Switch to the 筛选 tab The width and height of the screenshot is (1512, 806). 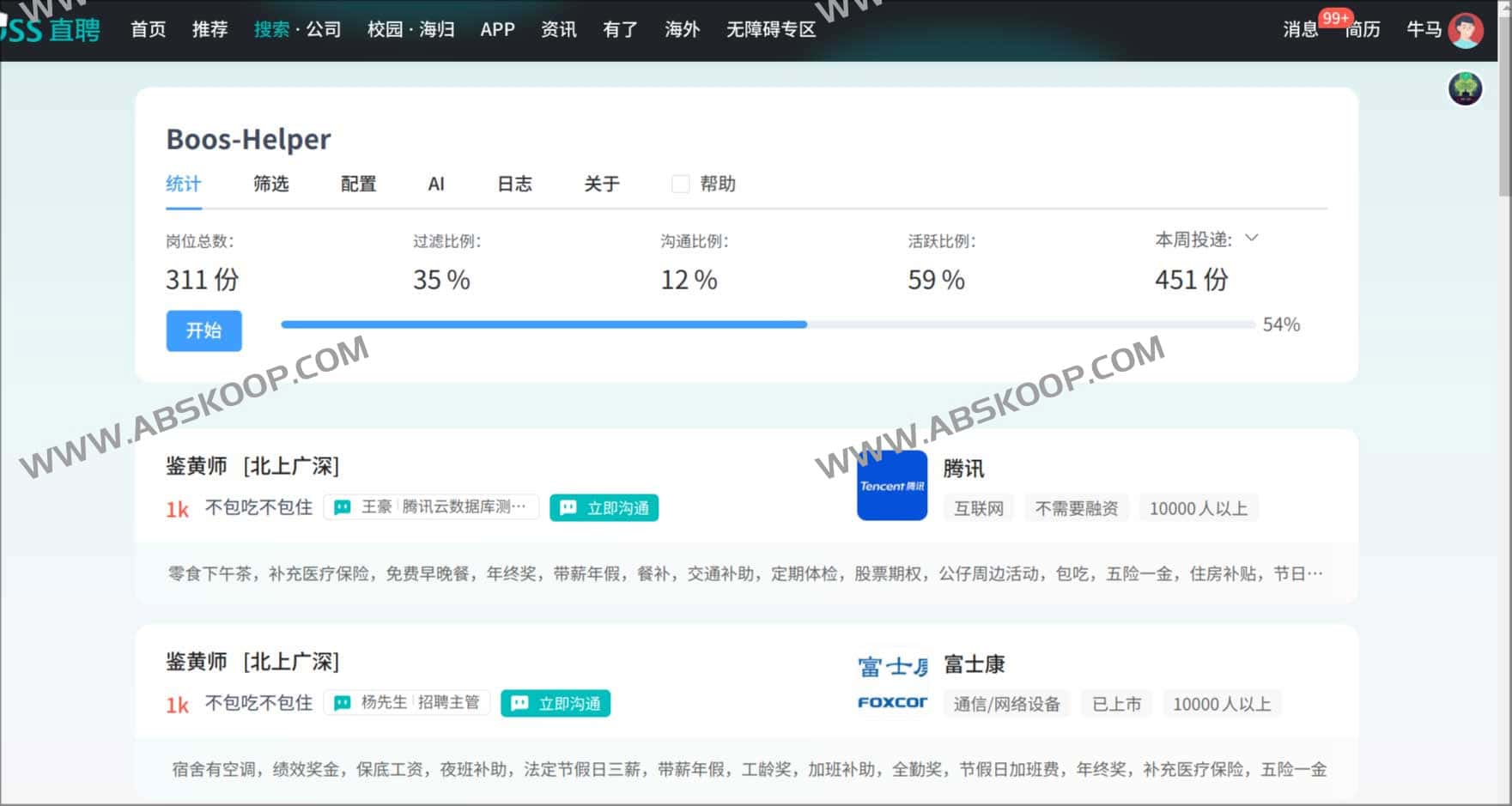click(x=270, y=184)
